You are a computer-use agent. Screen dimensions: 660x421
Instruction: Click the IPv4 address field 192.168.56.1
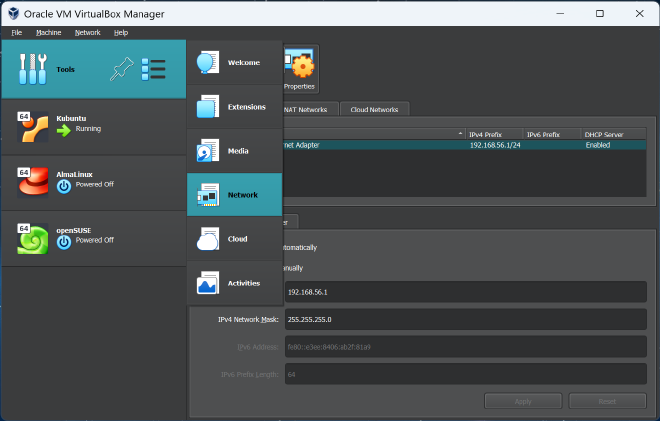pyautogui.click(x=466, y=292)
